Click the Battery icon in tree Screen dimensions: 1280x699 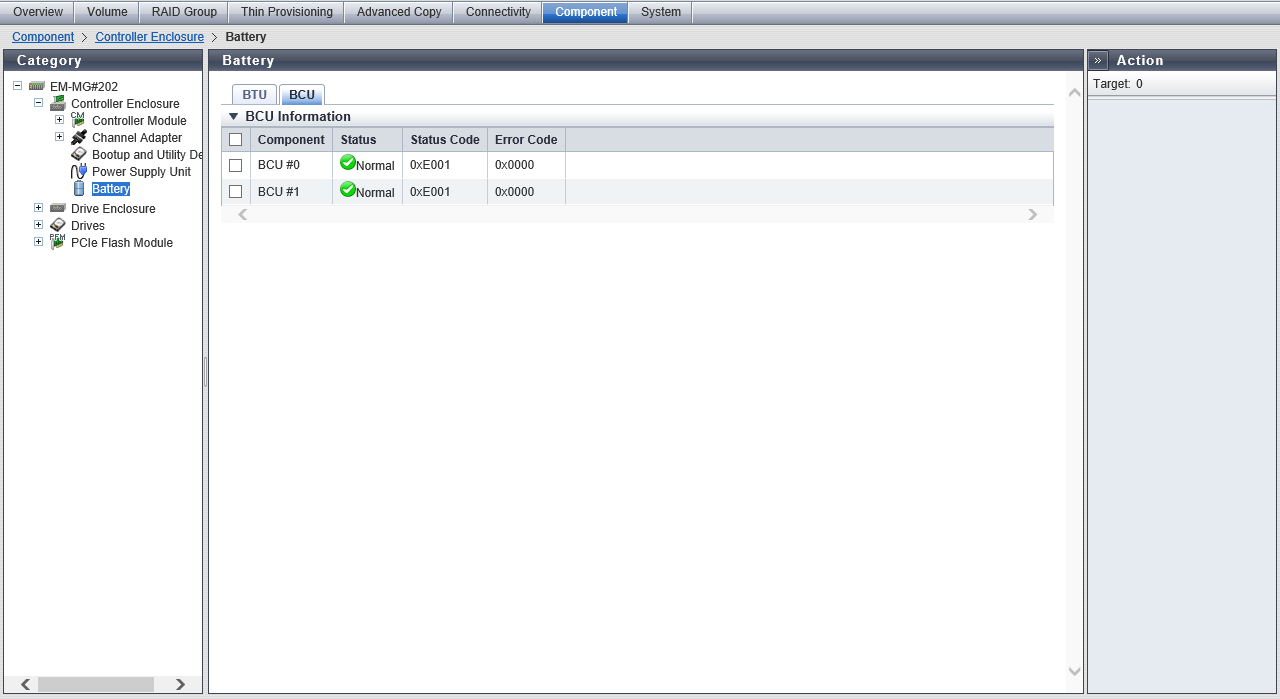pyautogui.click(x=80, y=188)
